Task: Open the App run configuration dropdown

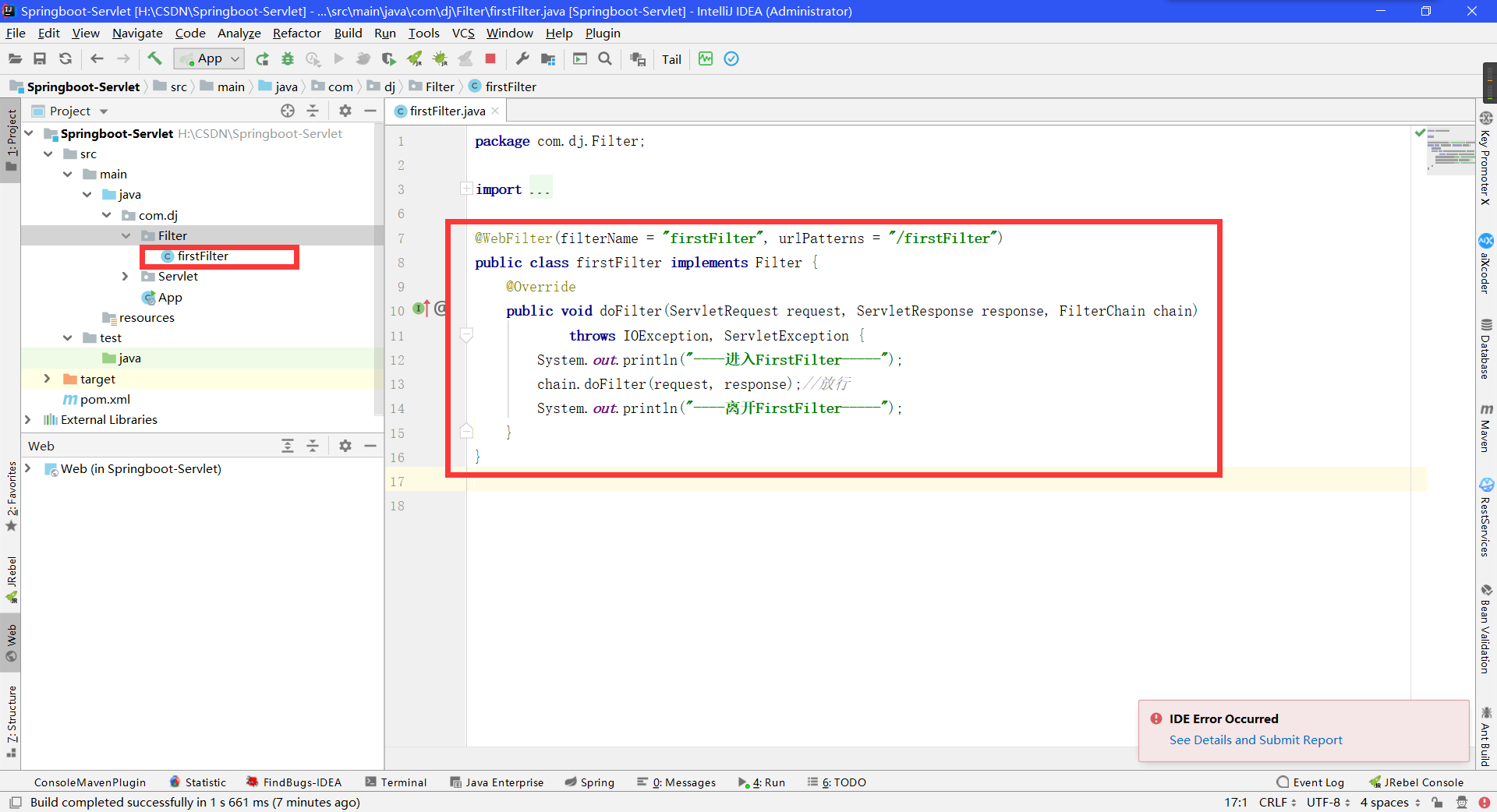Action: coord(210,58)
